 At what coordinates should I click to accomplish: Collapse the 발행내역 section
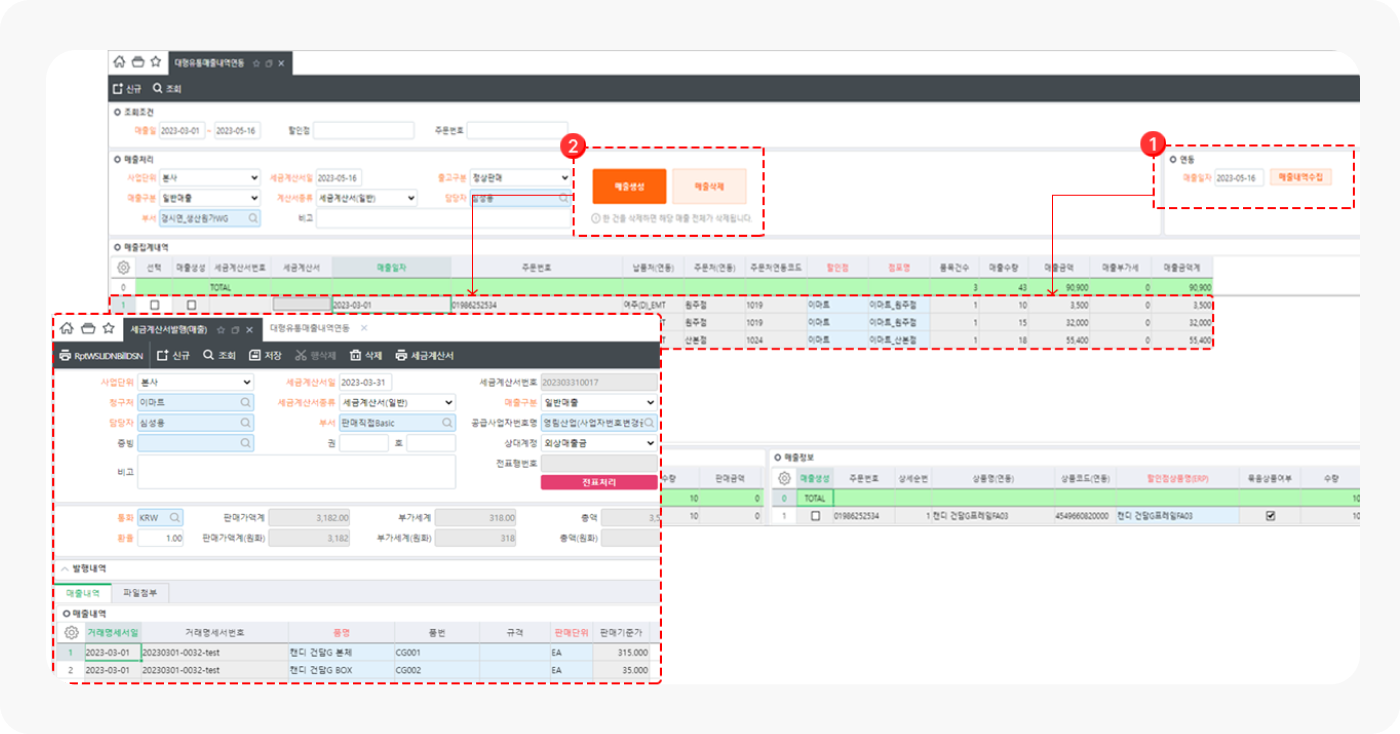point(65,567)
